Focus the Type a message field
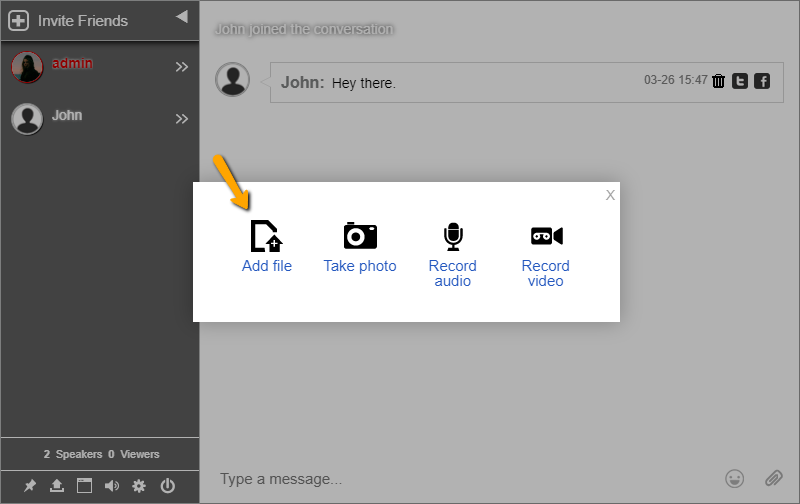The height and width of the screenshot is (504, 800). coord(460,479)
